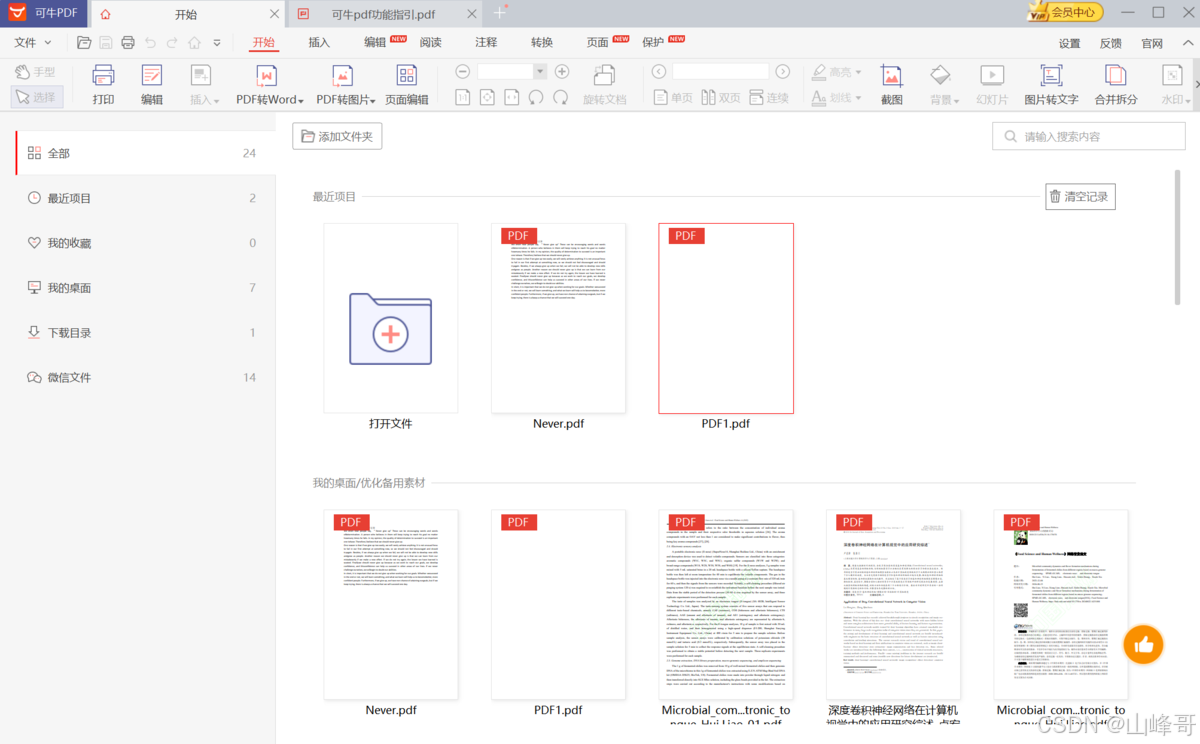Click the small printer icon in quick toolbar
Image resolution: width=1200 pixels, height=744 pixels.
coord(128,43)
